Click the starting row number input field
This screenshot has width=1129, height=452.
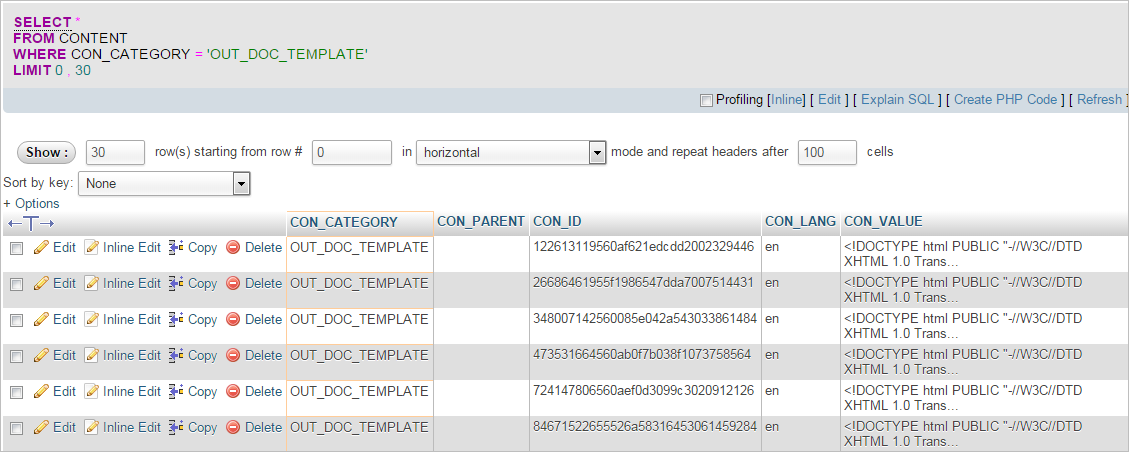click(351, 152)
